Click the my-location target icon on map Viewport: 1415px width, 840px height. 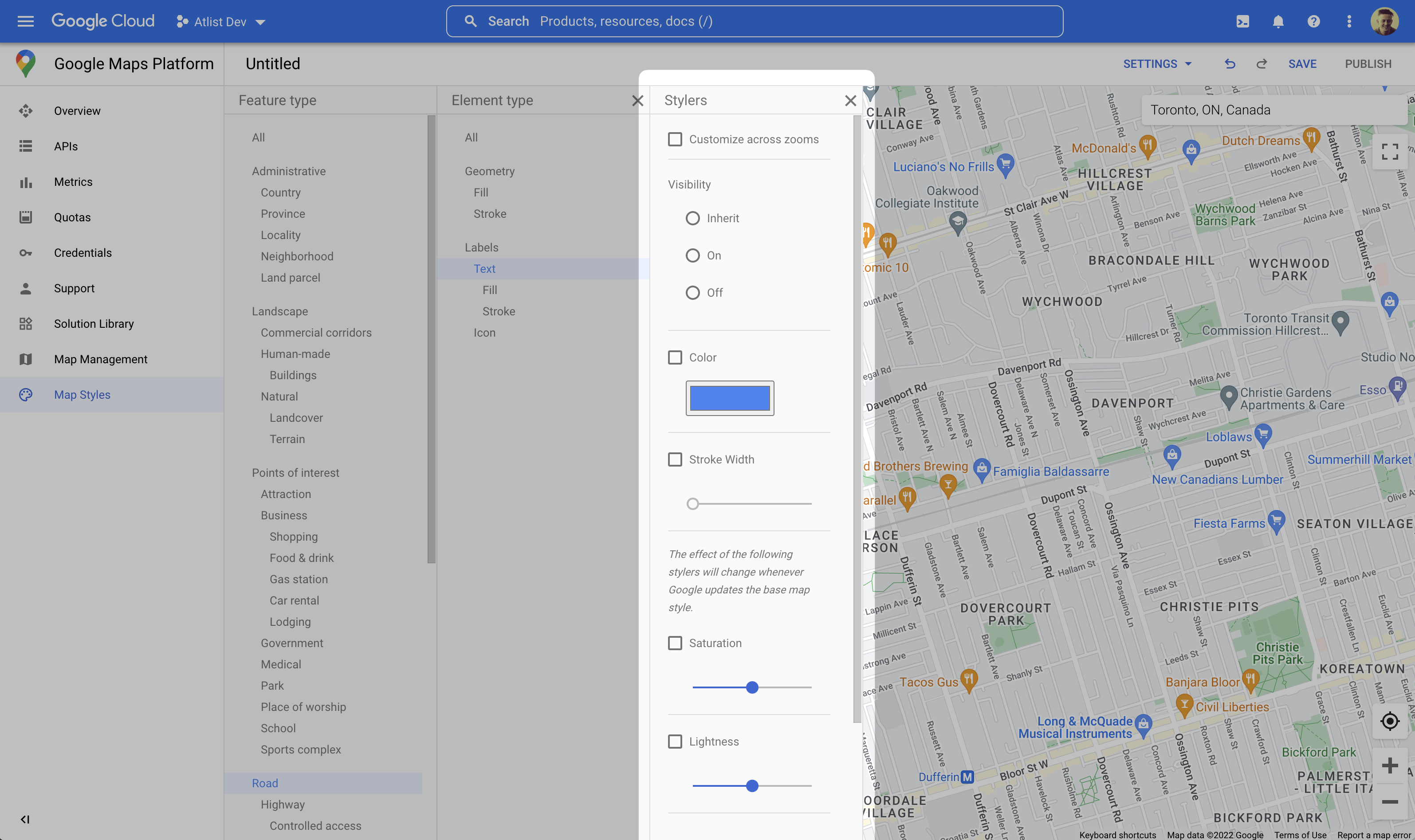point(1390,721)
